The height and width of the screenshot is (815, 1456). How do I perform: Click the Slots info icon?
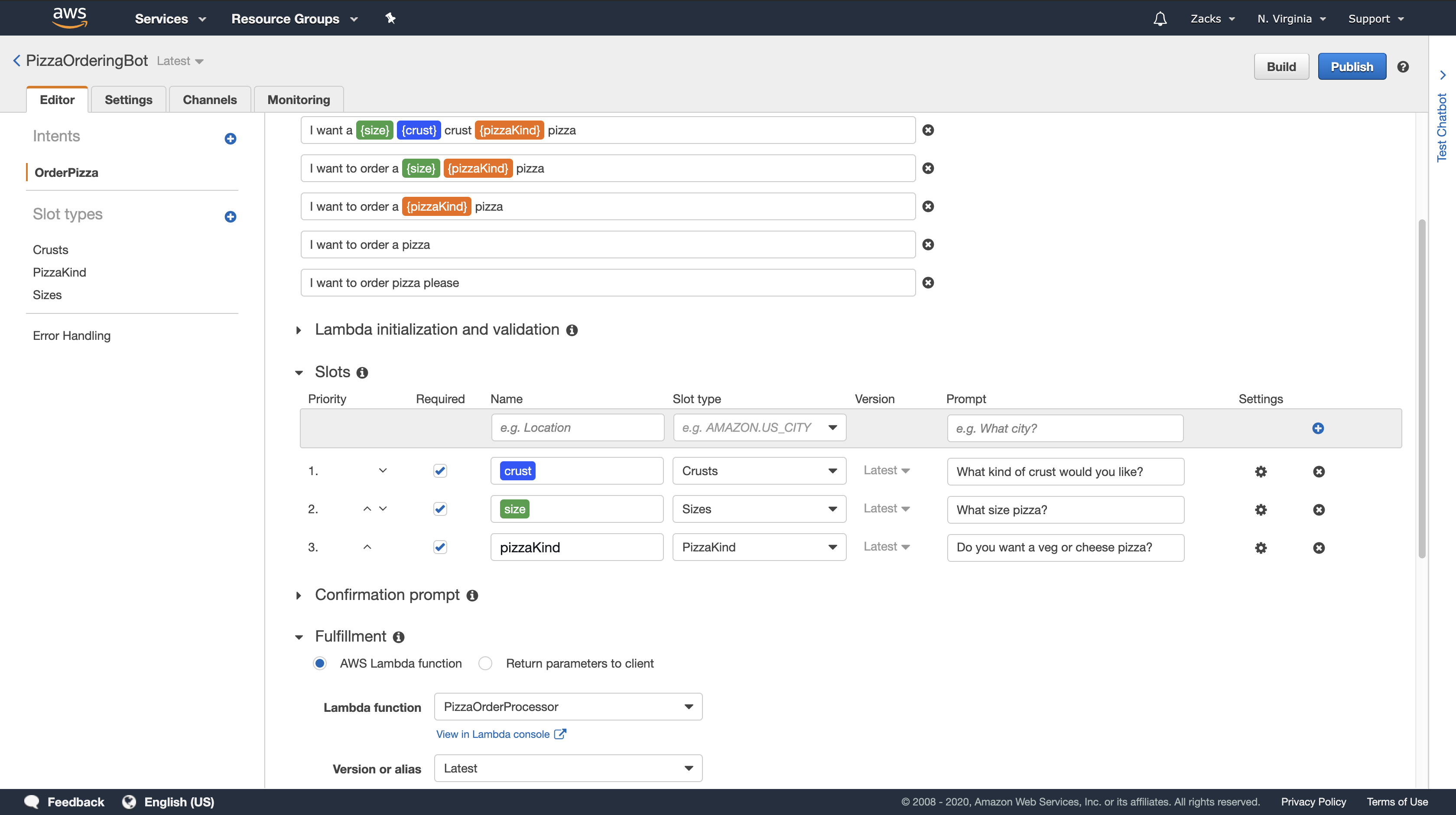362,373
